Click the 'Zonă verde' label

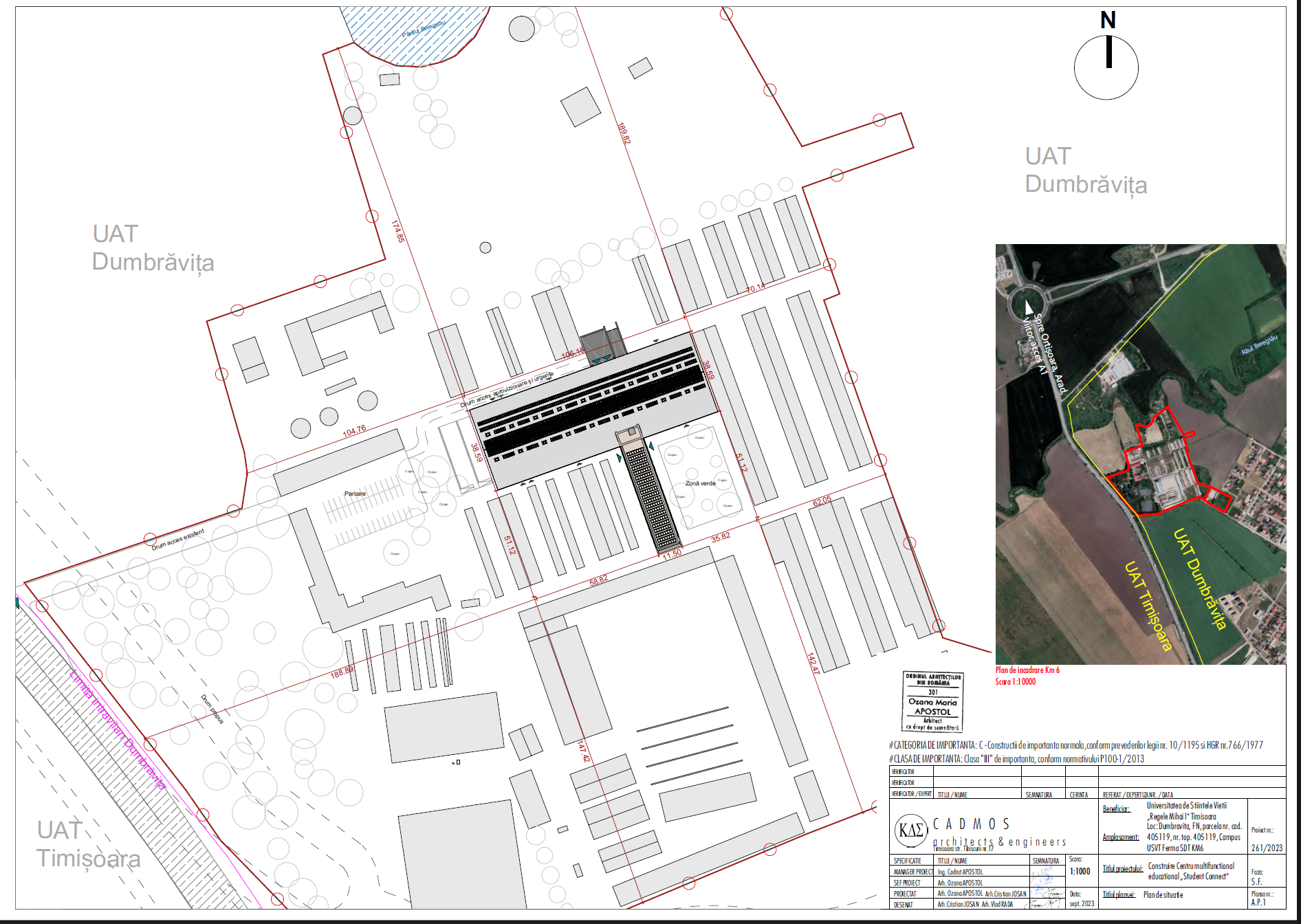(x=700, y=483)
